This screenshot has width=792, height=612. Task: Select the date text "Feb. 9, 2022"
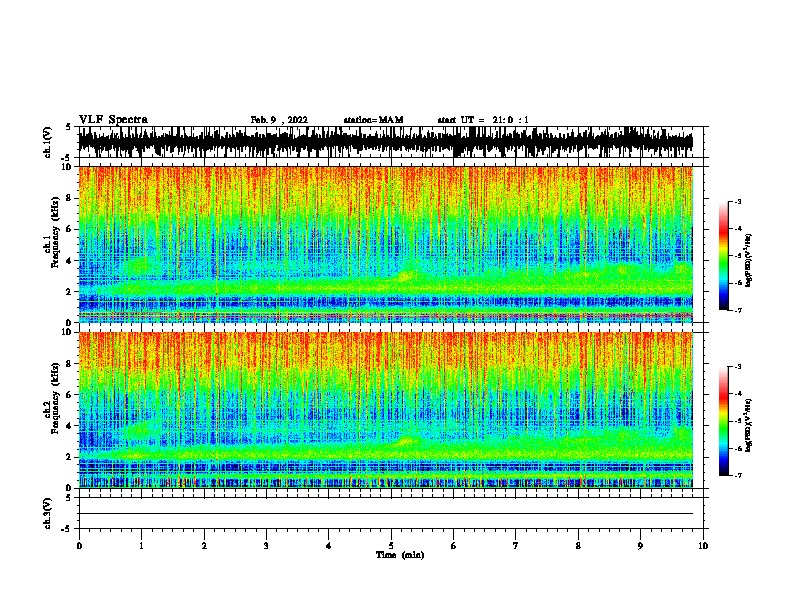(279, 120)
